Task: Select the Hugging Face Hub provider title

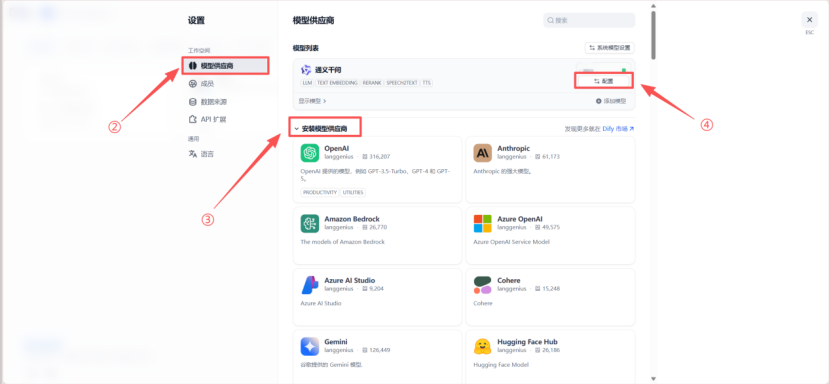Action: 527,342
